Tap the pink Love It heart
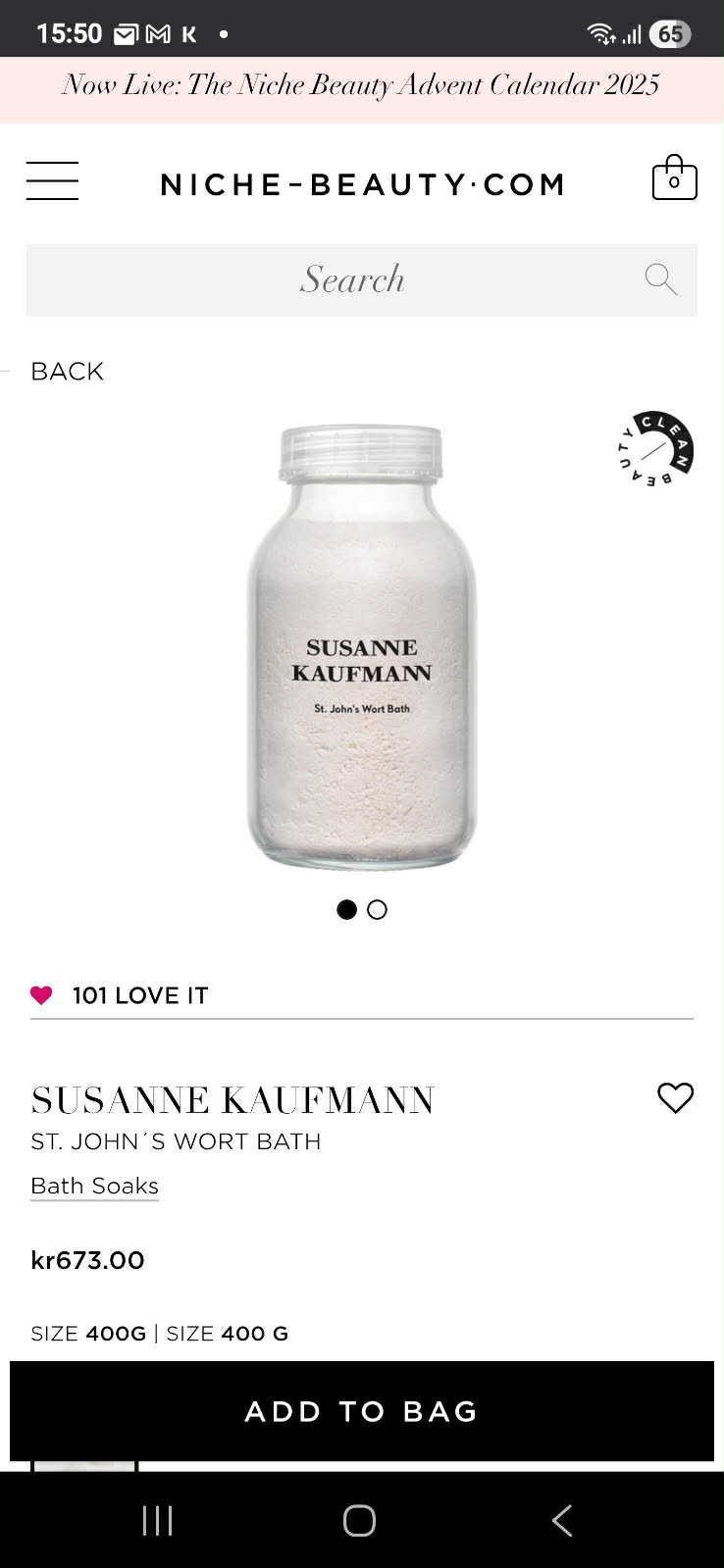Image resolution: width=724 pixels, height=1568 pixels. tap(41, 995)
